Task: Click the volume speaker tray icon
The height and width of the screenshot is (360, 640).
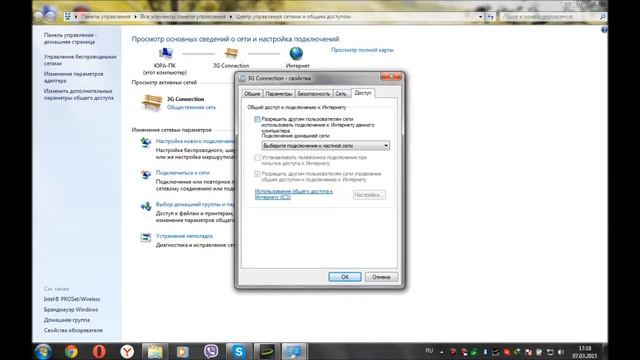Action: point(561,352)
